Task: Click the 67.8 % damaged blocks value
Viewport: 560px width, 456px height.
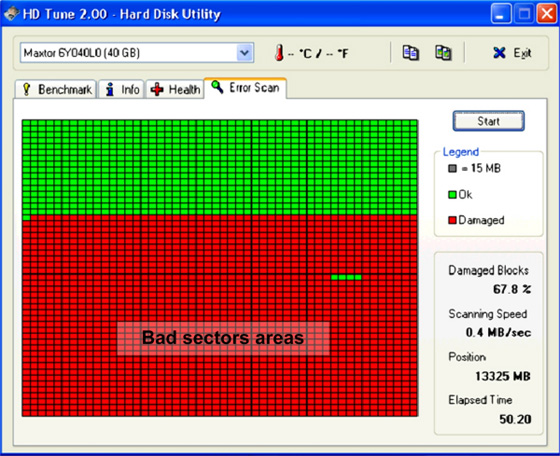Action: click(512, 289)
